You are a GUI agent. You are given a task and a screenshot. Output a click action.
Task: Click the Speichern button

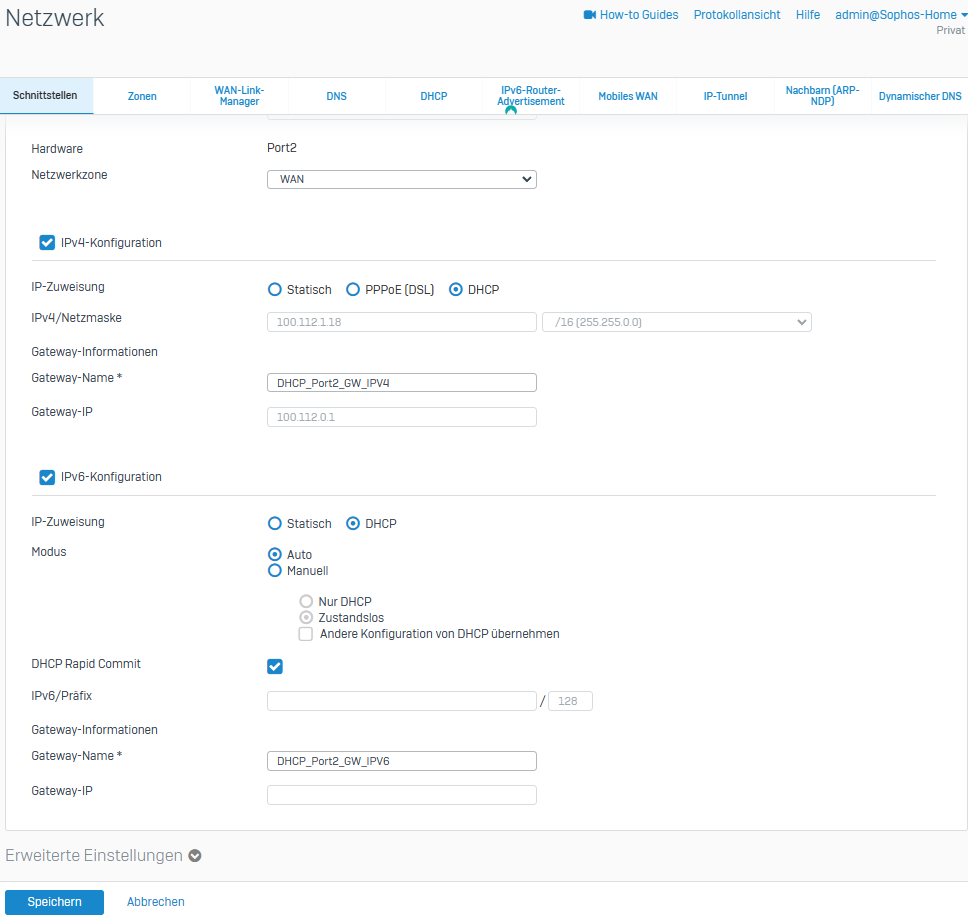(x=54, y=902)
